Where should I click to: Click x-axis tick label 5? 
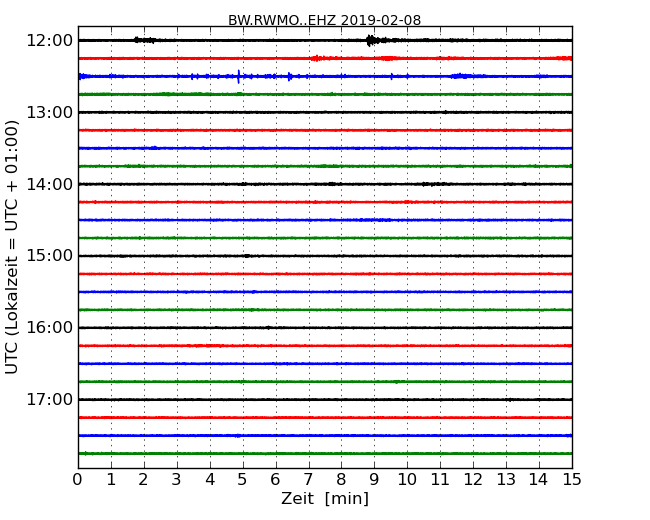point(243,480)
